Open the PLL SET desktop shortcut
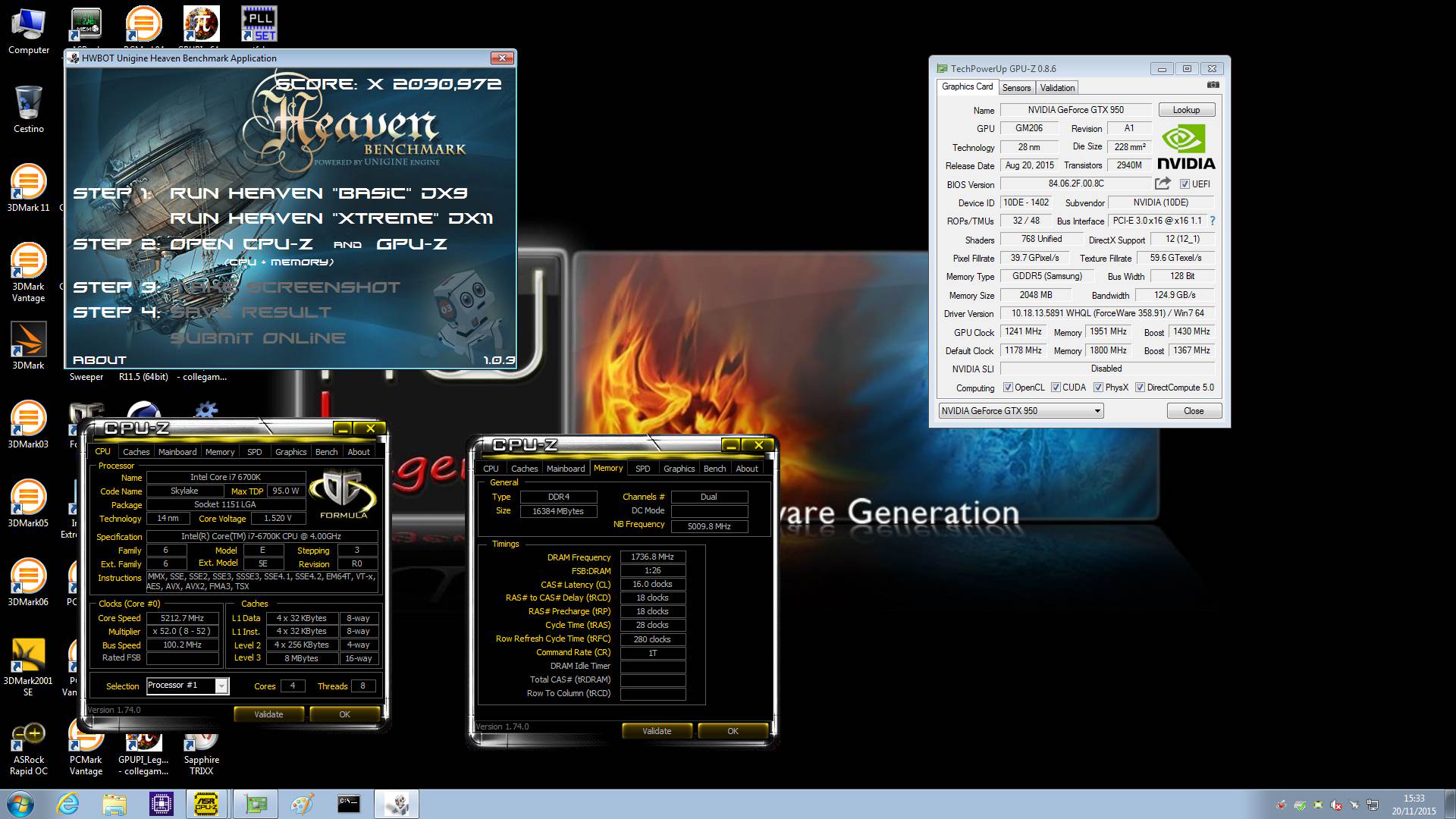This screenshot has height=819, width=1456. [x=259, y=24]
